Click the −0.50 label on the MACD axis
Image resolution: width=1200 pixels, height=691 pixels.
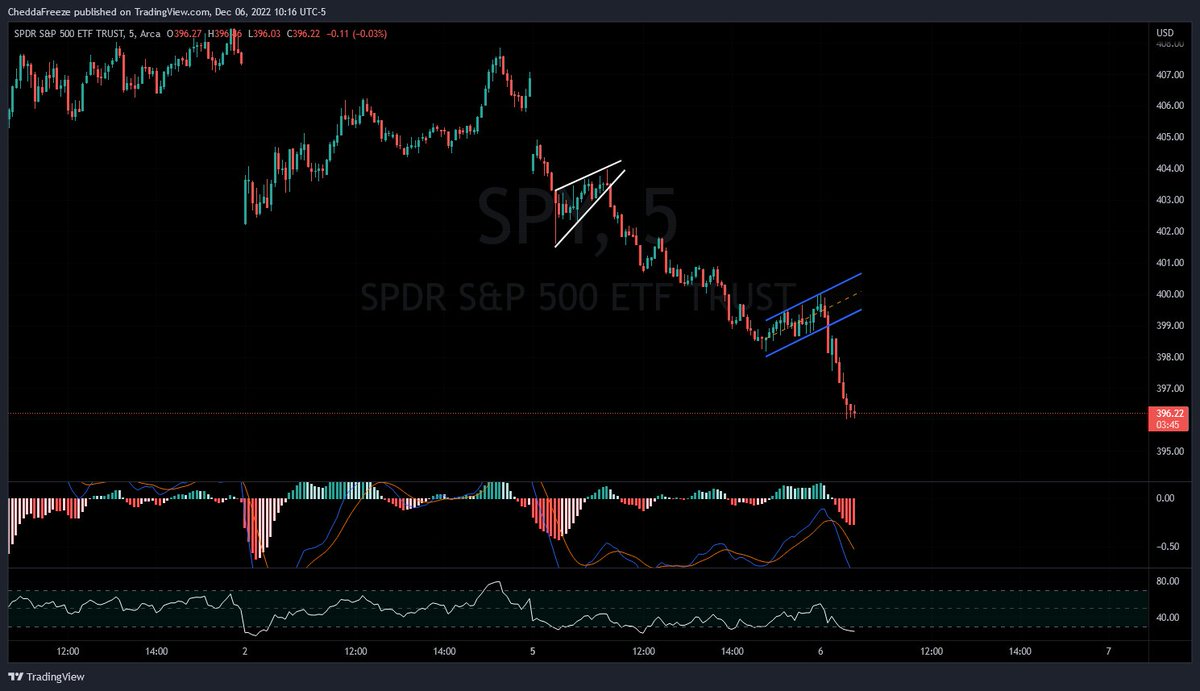pyautogui.click(x=1167, y=547)
